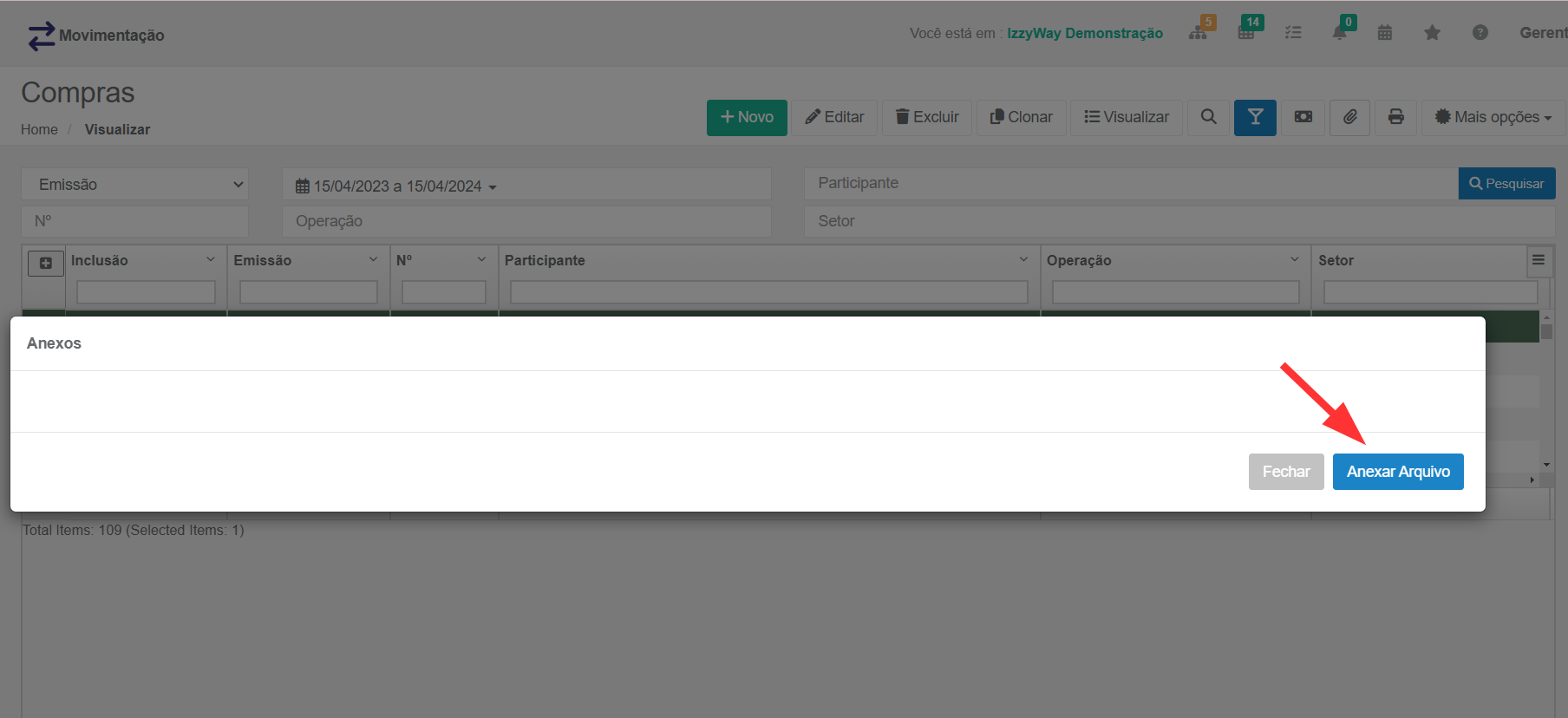Click the Clonar button
Image resolution: width=1568 pixels, height=718 pixels.
click(x=1022, y=117)
